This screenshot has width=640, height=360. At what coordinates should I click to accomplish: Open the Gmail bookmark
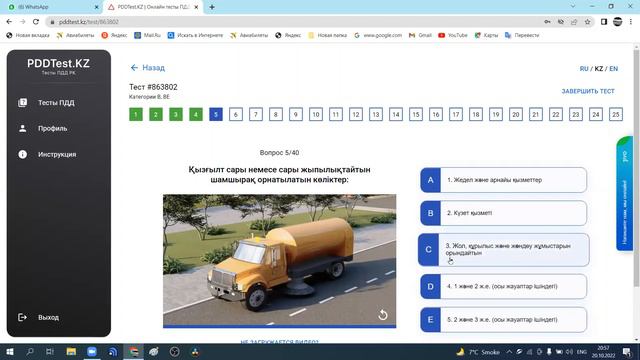[420, 36]
